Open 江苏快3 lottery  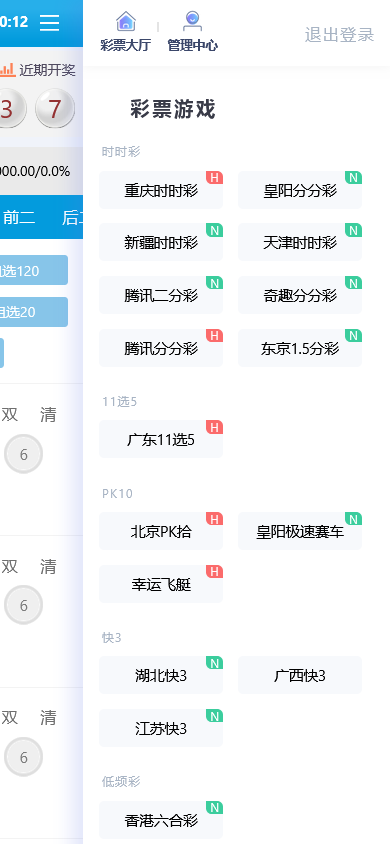pos(161,728)
